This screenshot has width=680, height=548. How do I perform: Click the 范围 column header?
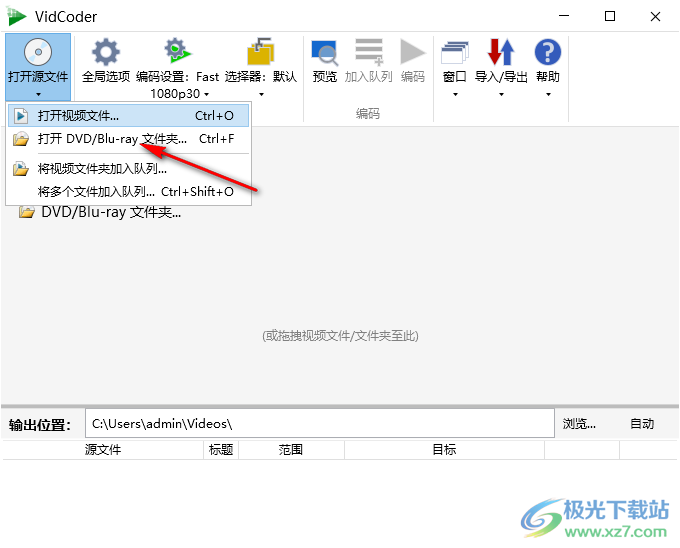tap(291, 450)
